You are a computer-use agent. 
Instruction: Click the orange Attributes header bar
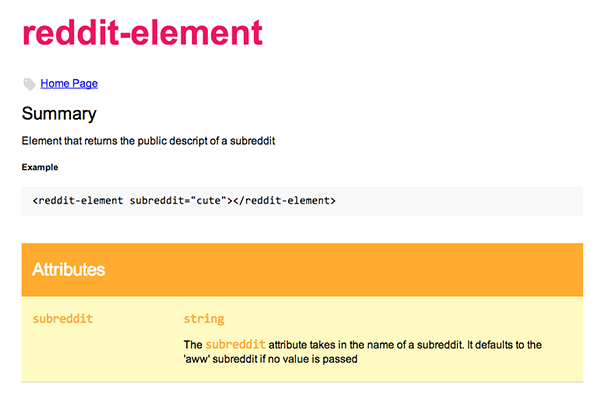(302, 270)
